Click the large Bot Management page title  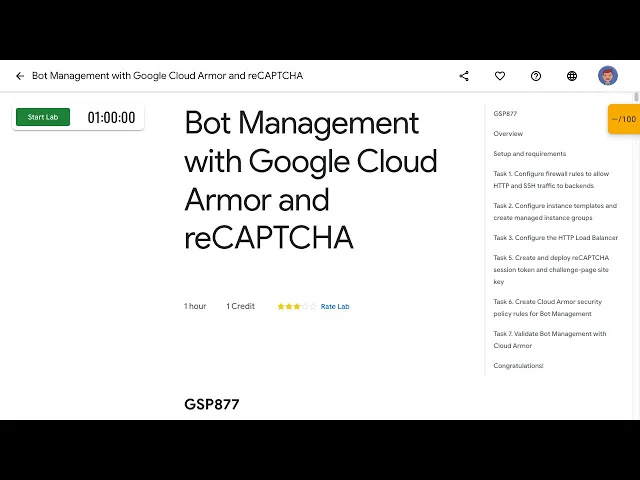[311, 180]
